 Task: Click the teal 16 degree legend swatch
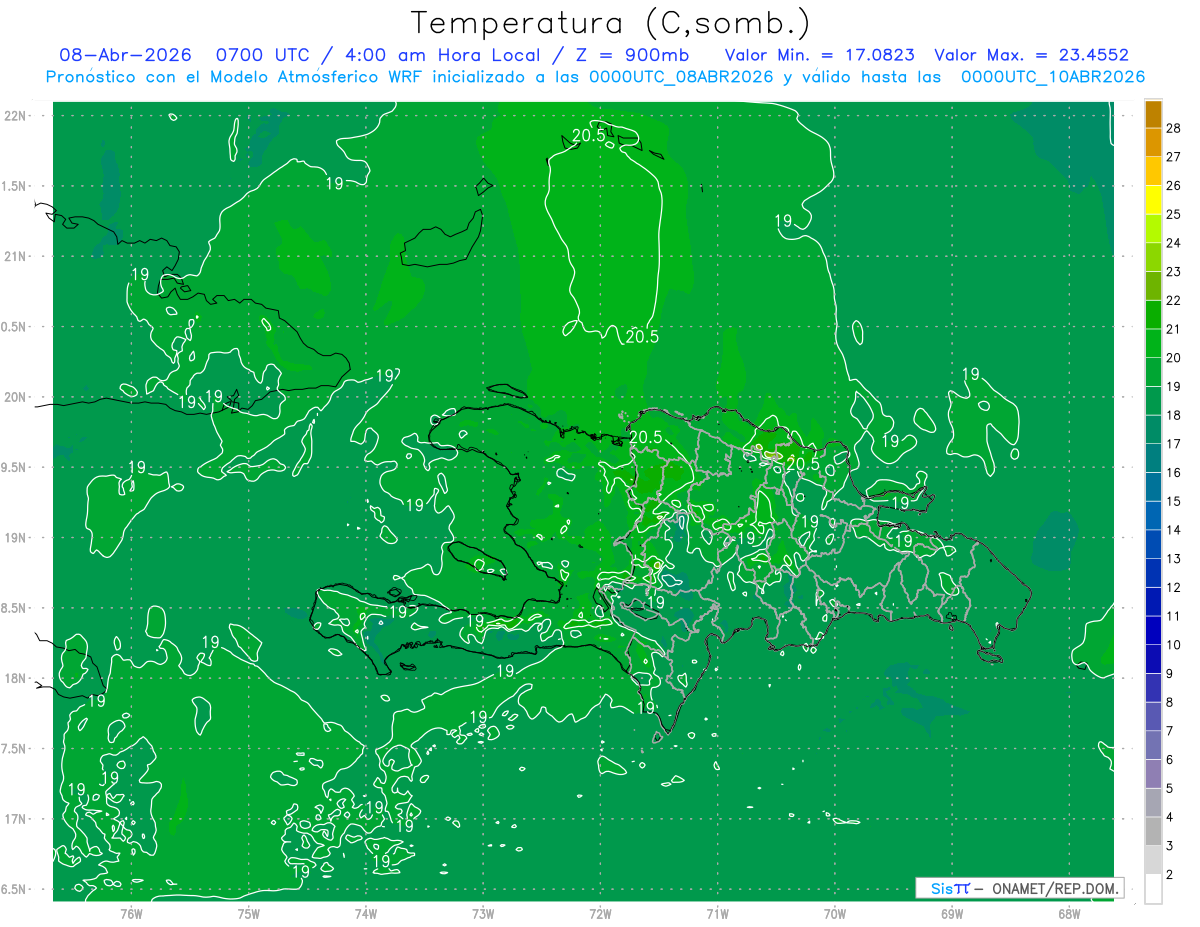[1153, 458]
